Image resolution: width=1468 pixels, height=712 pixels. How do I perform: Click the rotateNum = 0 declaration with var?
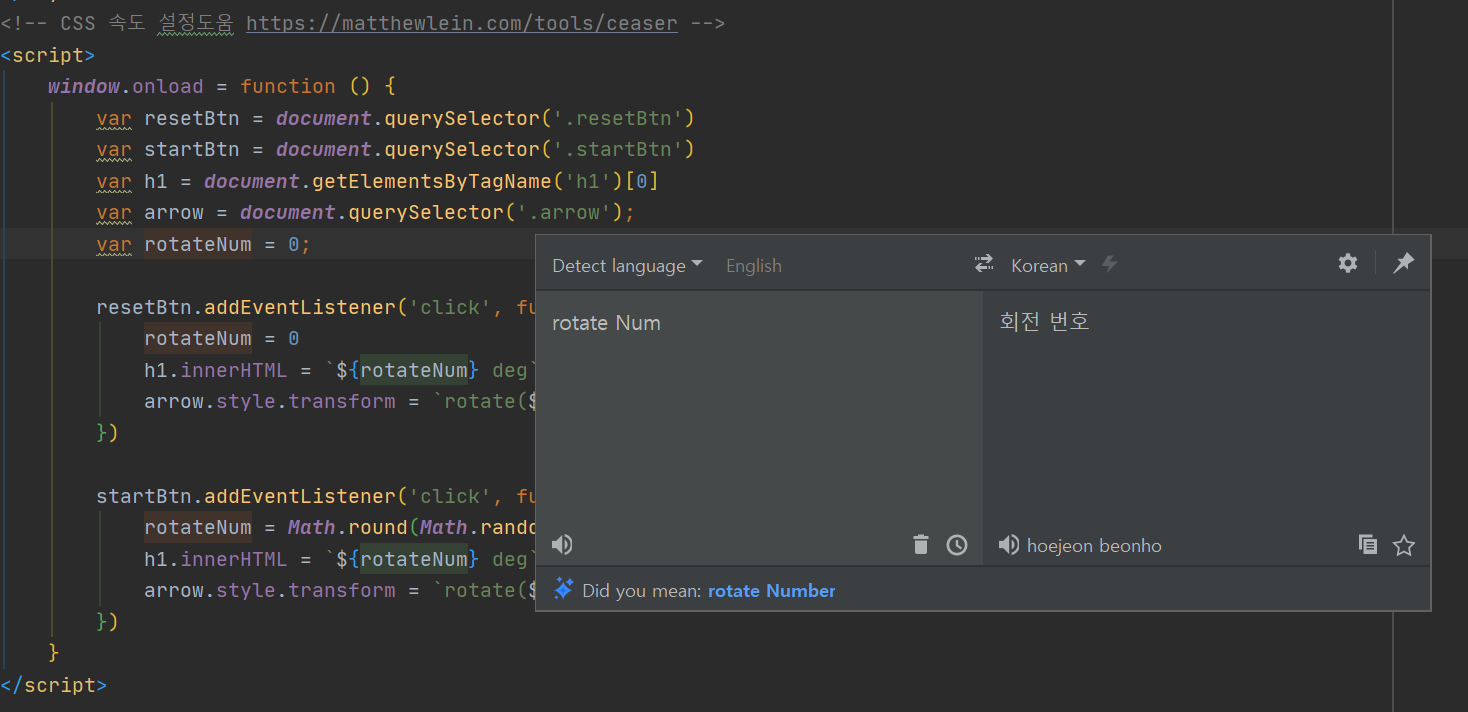(203, 244)
